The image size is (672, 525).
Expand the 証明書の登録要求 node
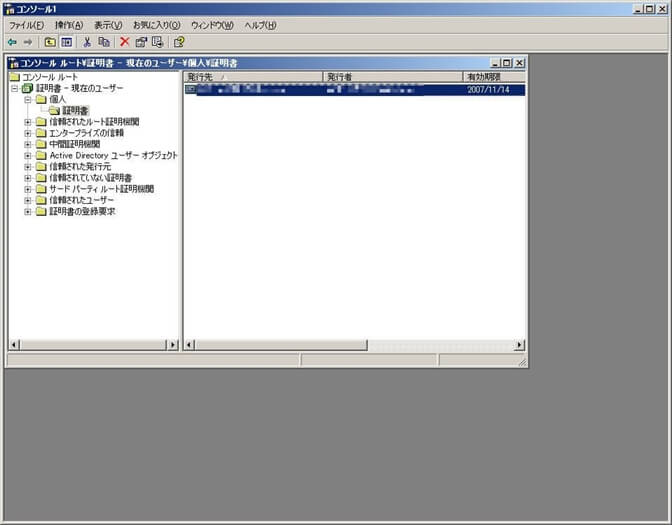coord(28,211)
